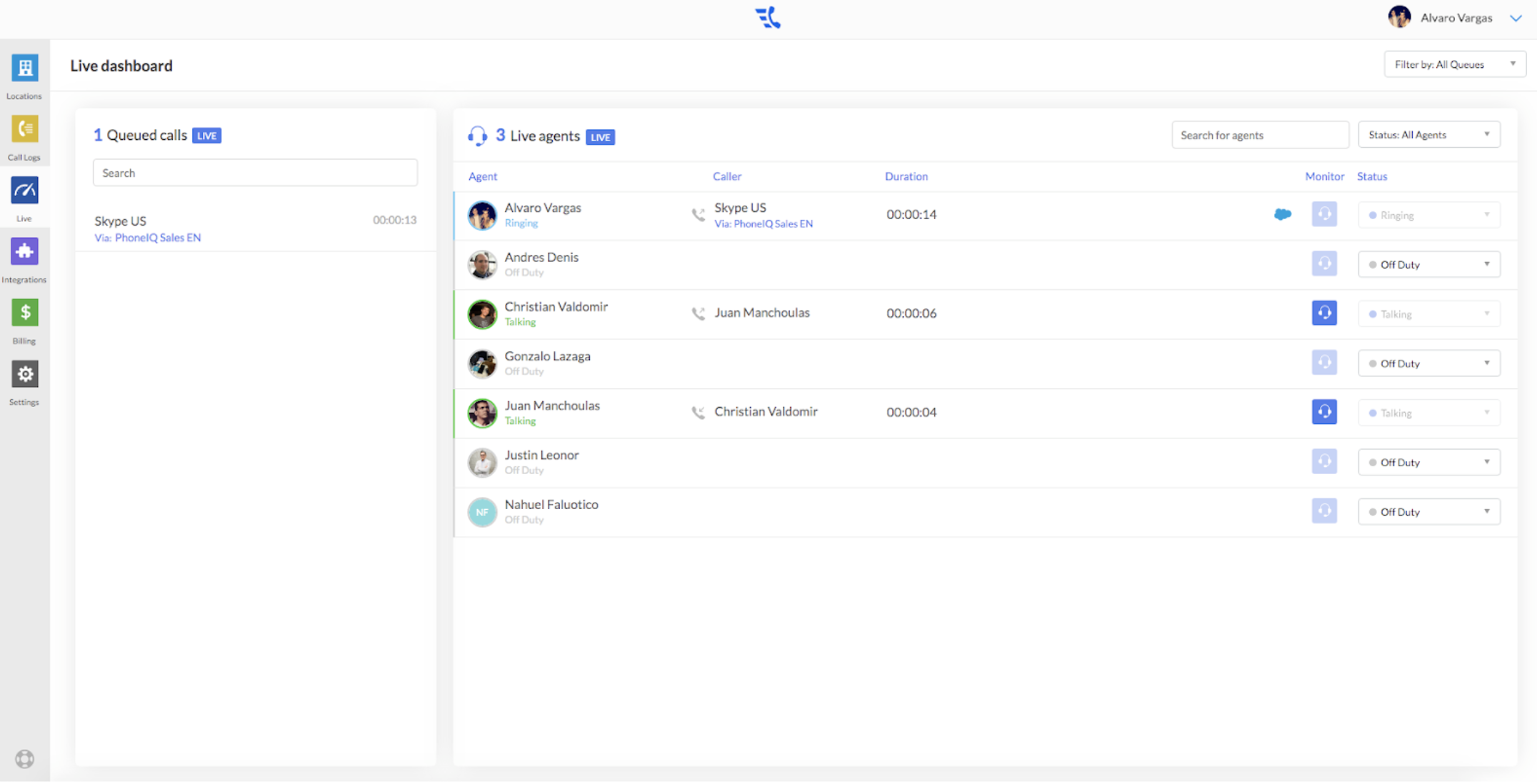Click PhoneIQ Sales EN link in queue
This screenshot has width=1537, height=784.
point(157,238)
